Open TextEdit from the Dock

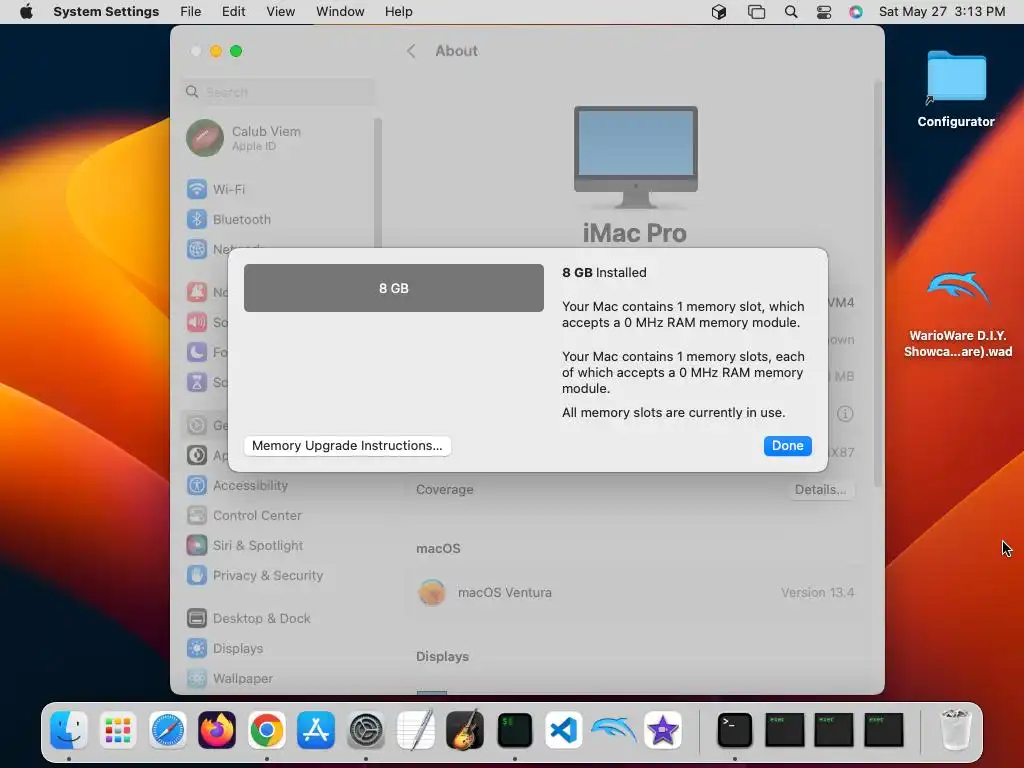[x=415, y=730]
